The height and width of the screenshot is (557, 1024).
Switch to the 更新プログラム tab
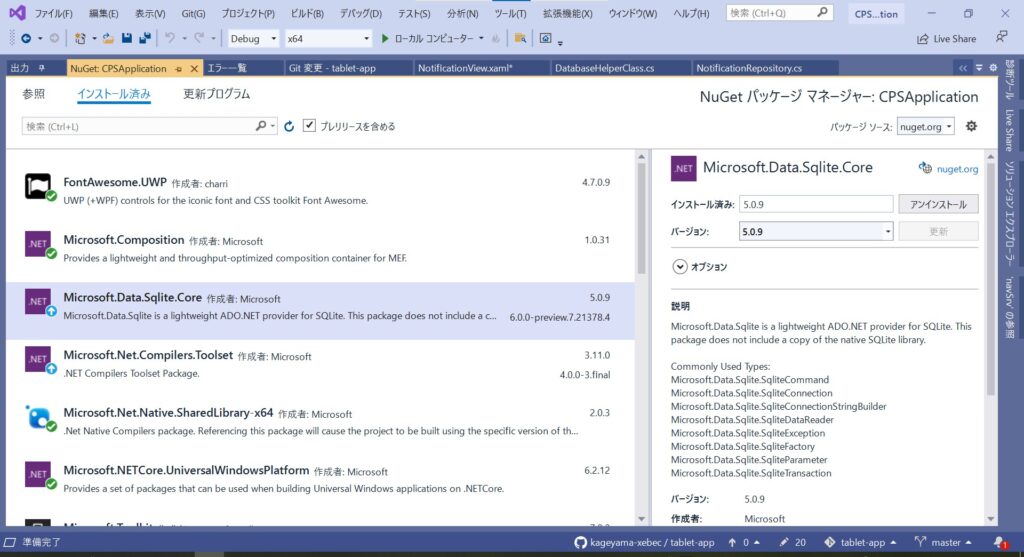pyautogui.click(x=217, y=94)
